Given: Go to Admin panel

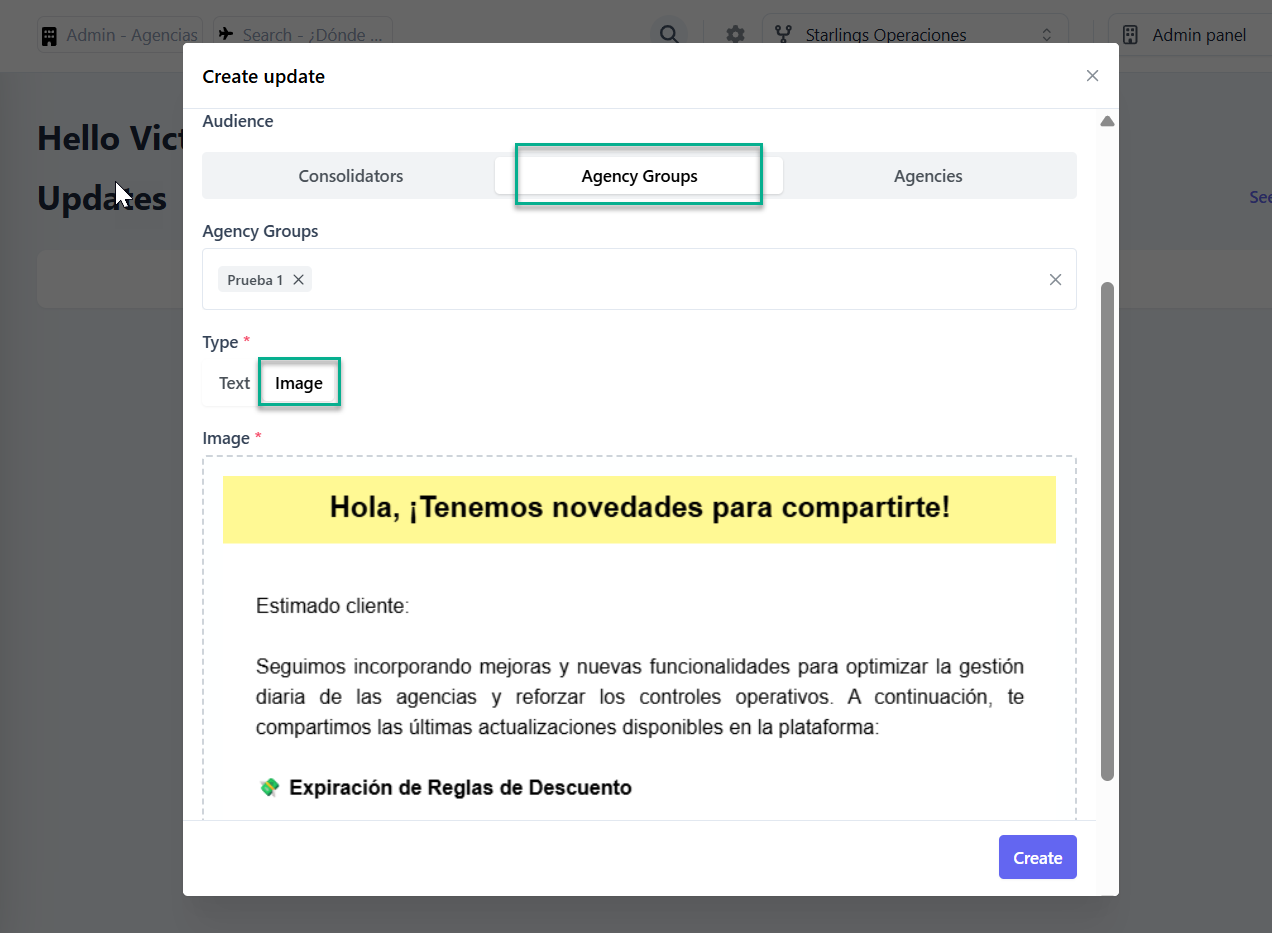Looking at the screenshot, I should click(1186, 35).
